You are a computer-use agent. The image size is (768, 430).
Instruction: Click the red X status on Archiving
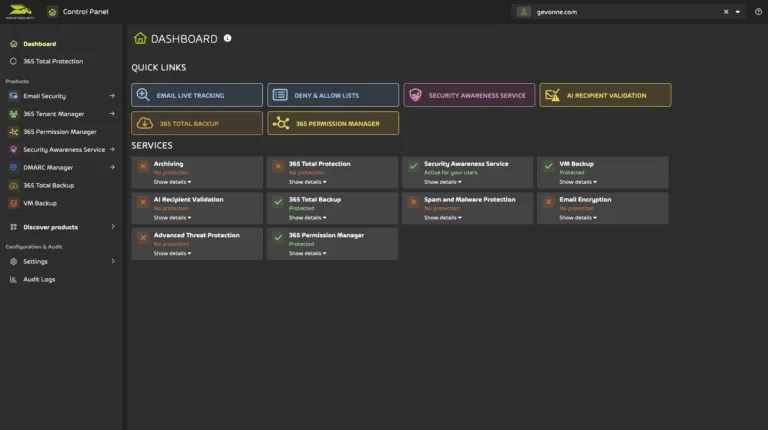pyautogui.click(x=143, y=166)
